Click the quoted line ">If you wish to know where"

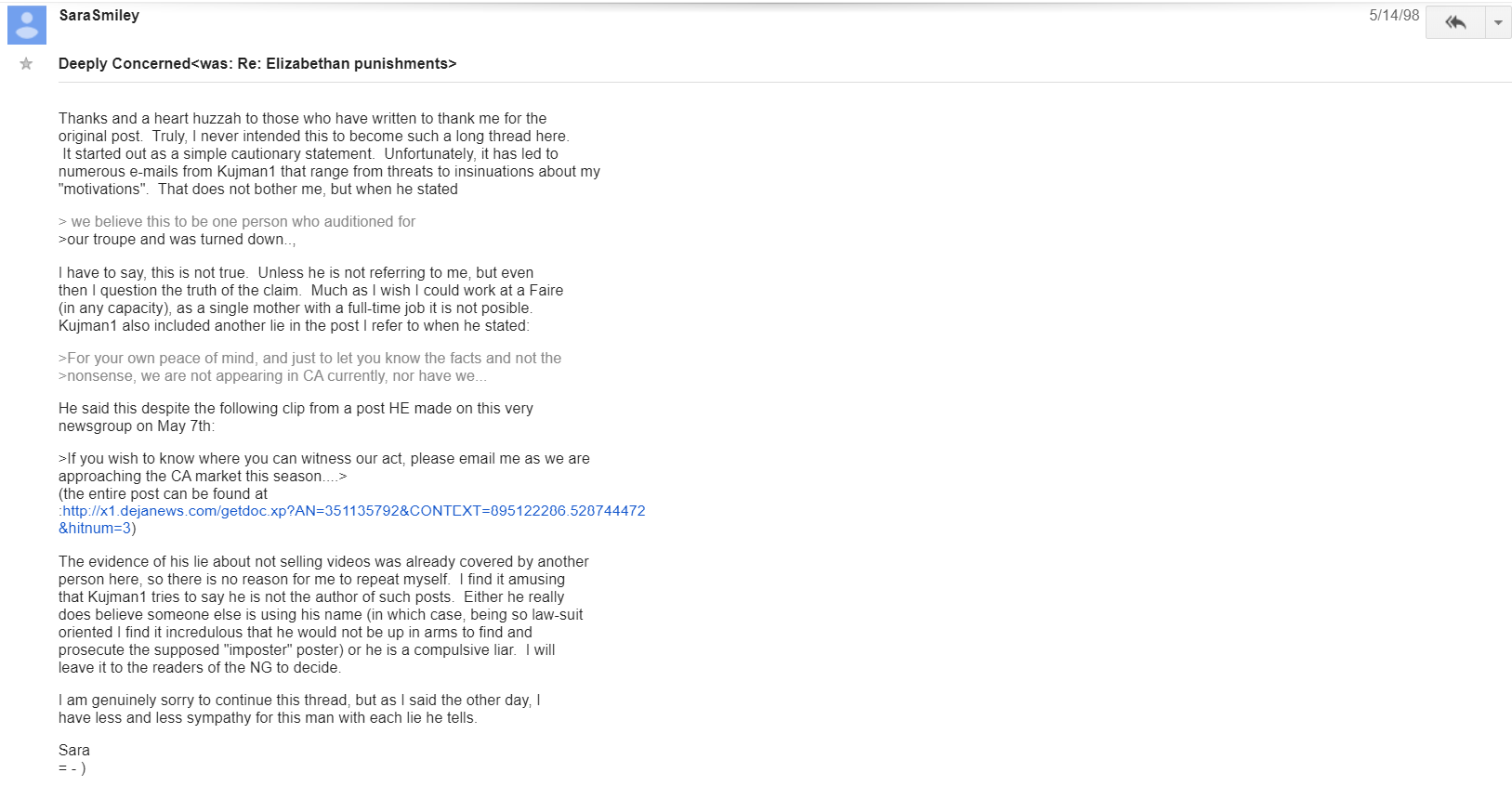(x=323, y=459)
